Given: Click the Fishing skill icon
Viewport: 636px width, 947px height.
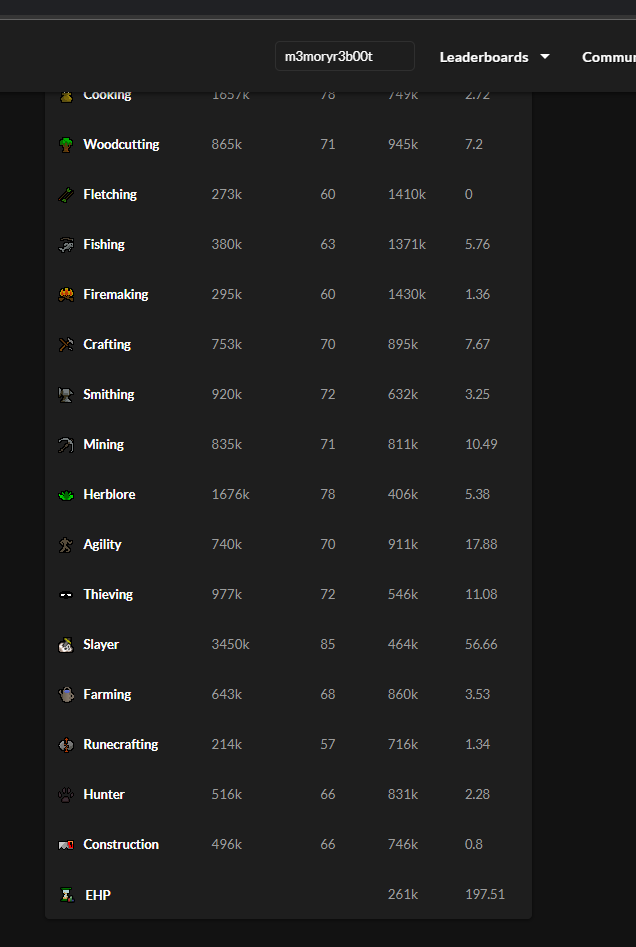Looking at the screenshot, I should [66, 245].
